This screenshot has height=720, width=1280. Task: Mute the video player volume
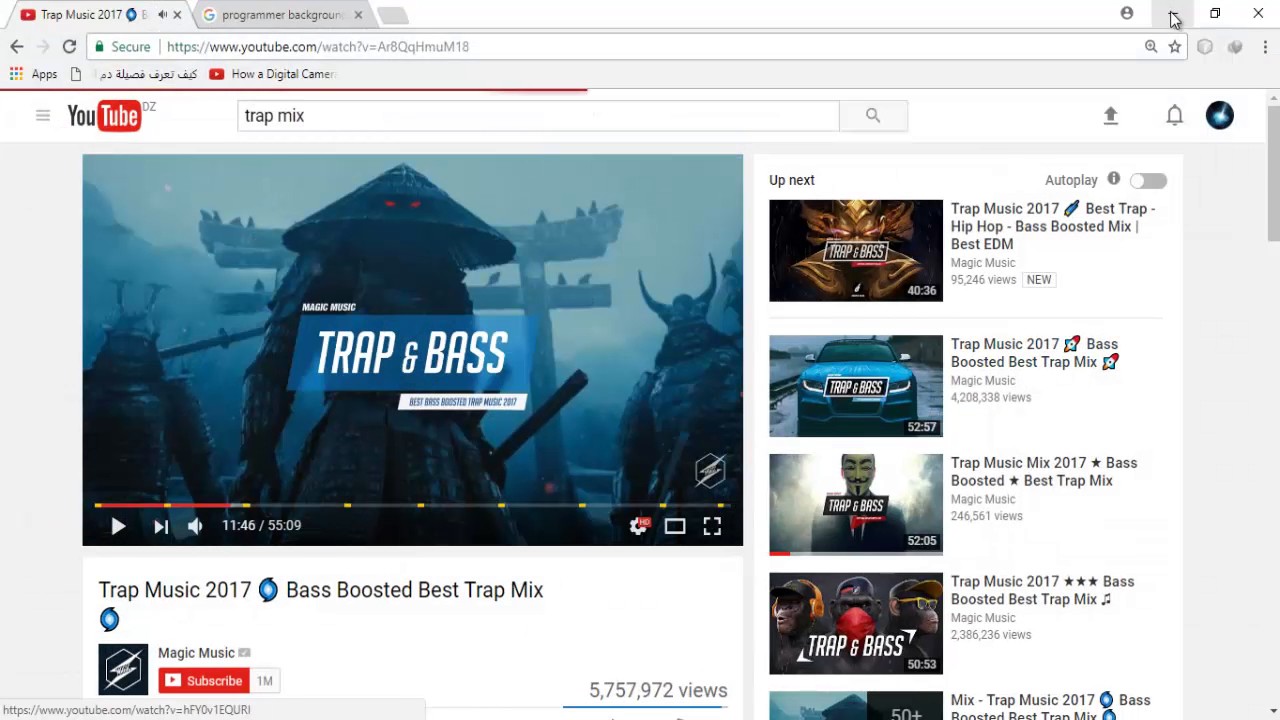(x=195, y=526)
